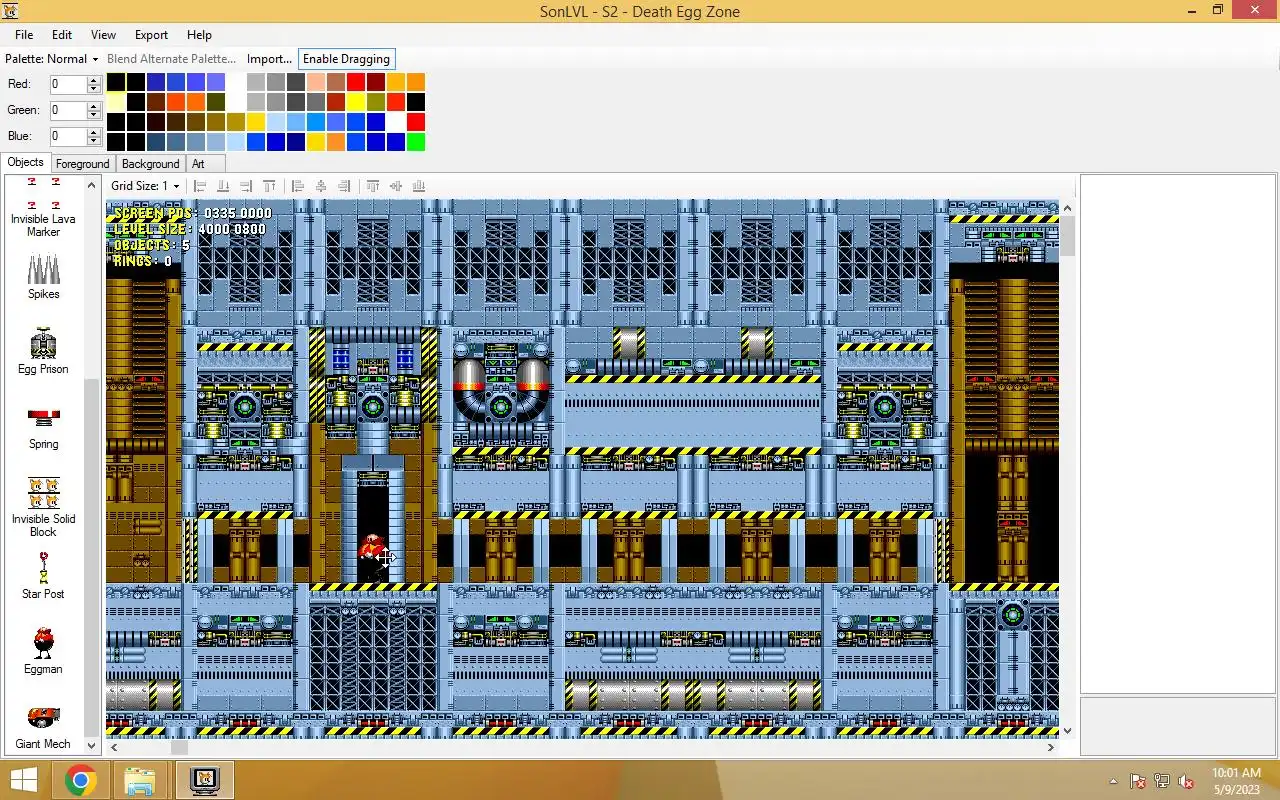Viewport: 1280px width, 800px height.
Task: Open the volume tray icon
Action: [x=1186, y=781]
